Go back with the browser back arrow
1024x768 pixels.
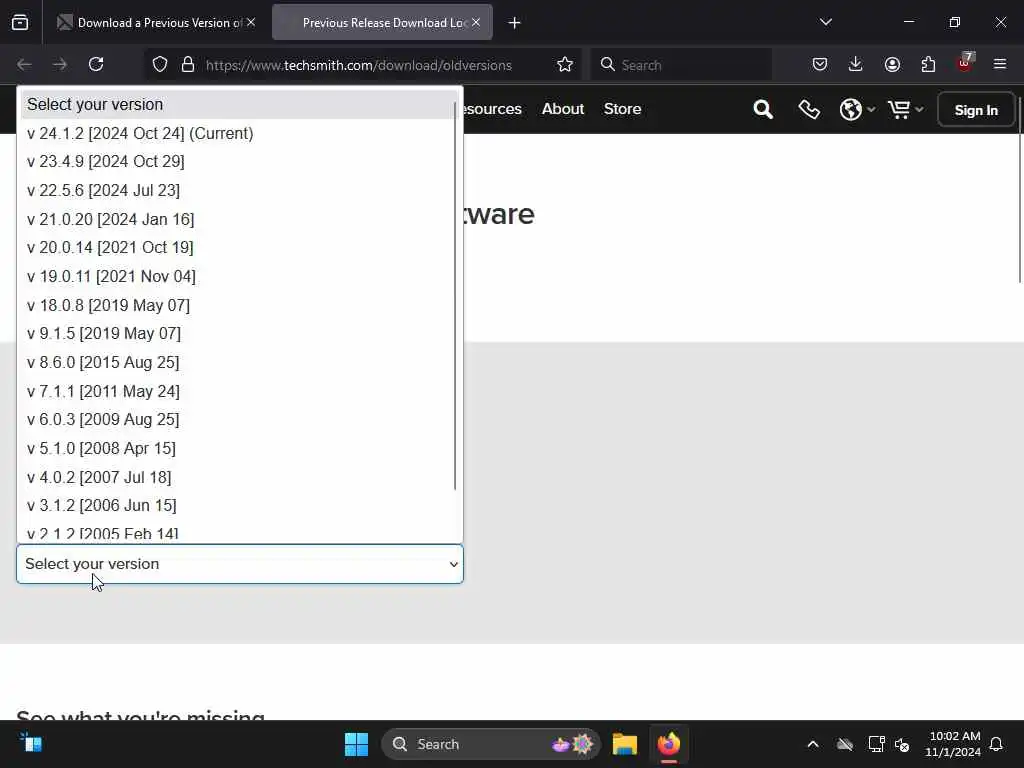point(24,65)
